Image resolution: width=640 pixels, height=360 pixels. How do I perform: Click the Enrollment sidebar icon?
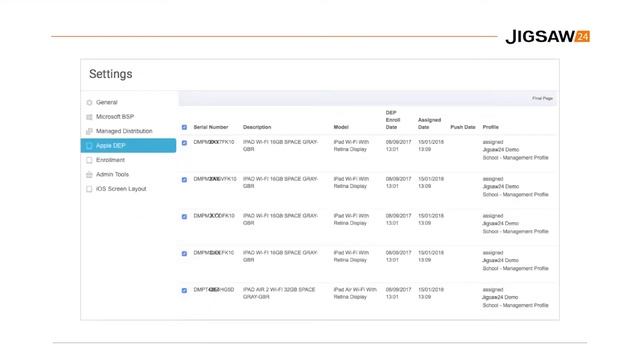(x=89, y=160)
